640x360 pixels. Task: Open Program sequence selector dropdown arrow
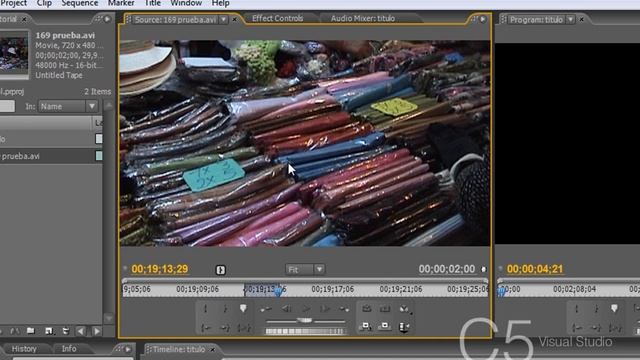click(571, 19)
